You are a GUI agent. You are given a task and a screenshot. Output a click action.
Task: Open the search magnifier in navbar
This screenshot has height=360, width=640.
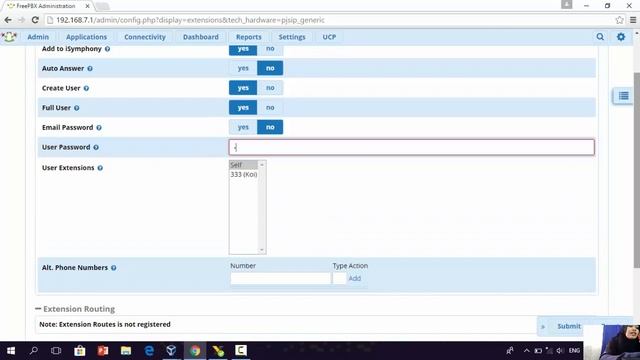[x=600, y=37]
